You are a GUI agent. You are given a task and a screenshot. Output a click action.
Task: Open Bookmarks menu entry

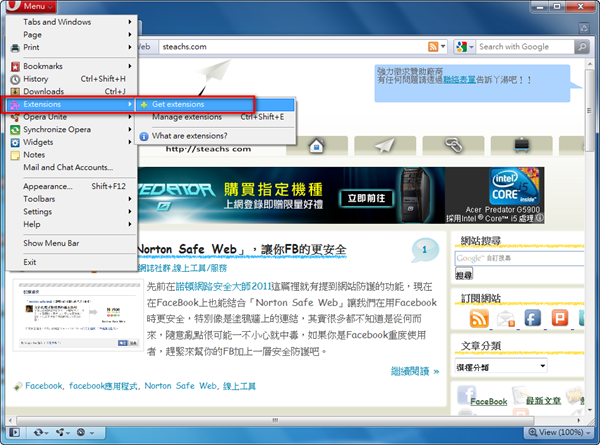[72, 66]
